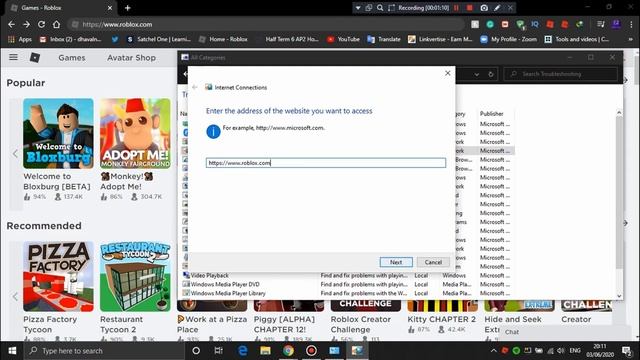
Task: Open the Translate bookmark
Action: 384,39
